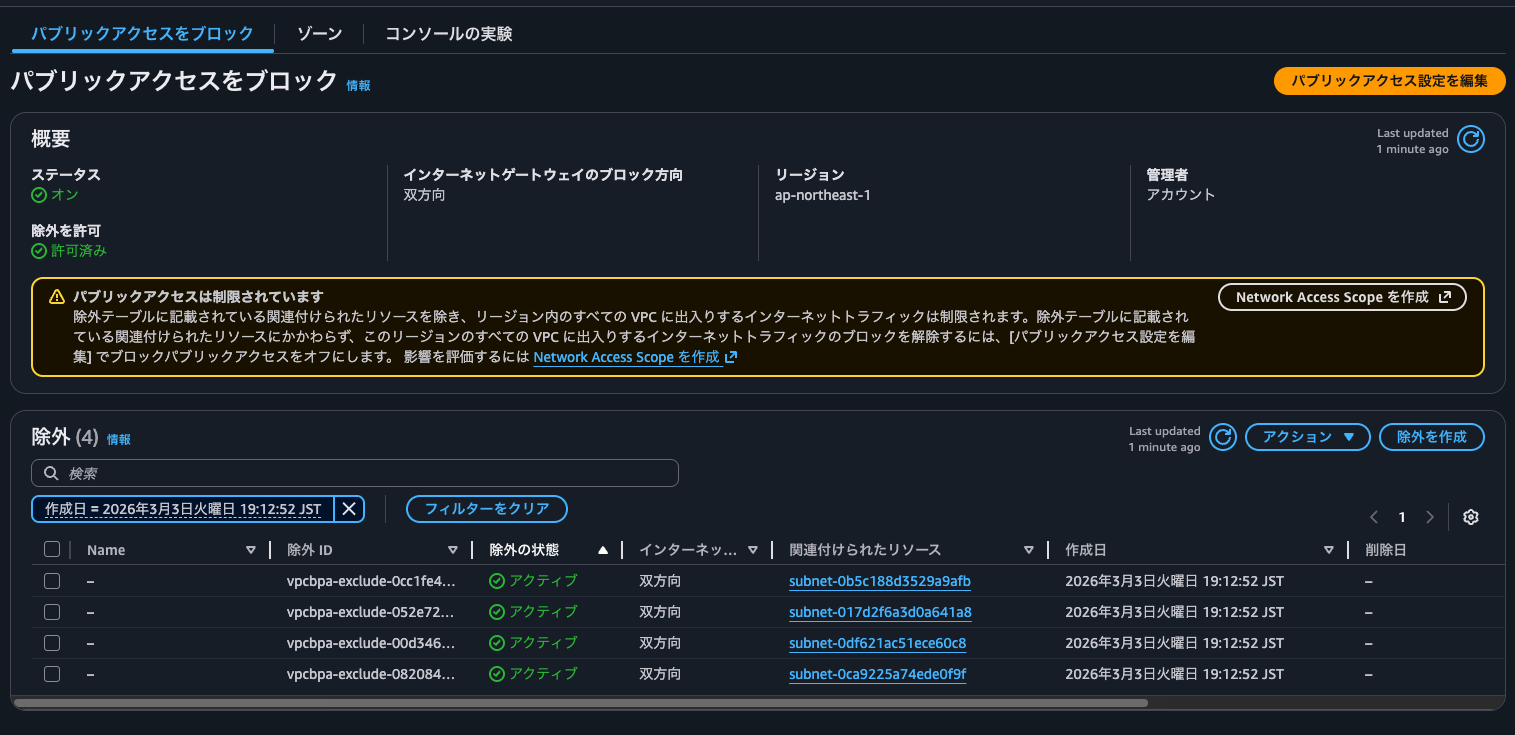Open the アクション dropdown menu

1307,437
